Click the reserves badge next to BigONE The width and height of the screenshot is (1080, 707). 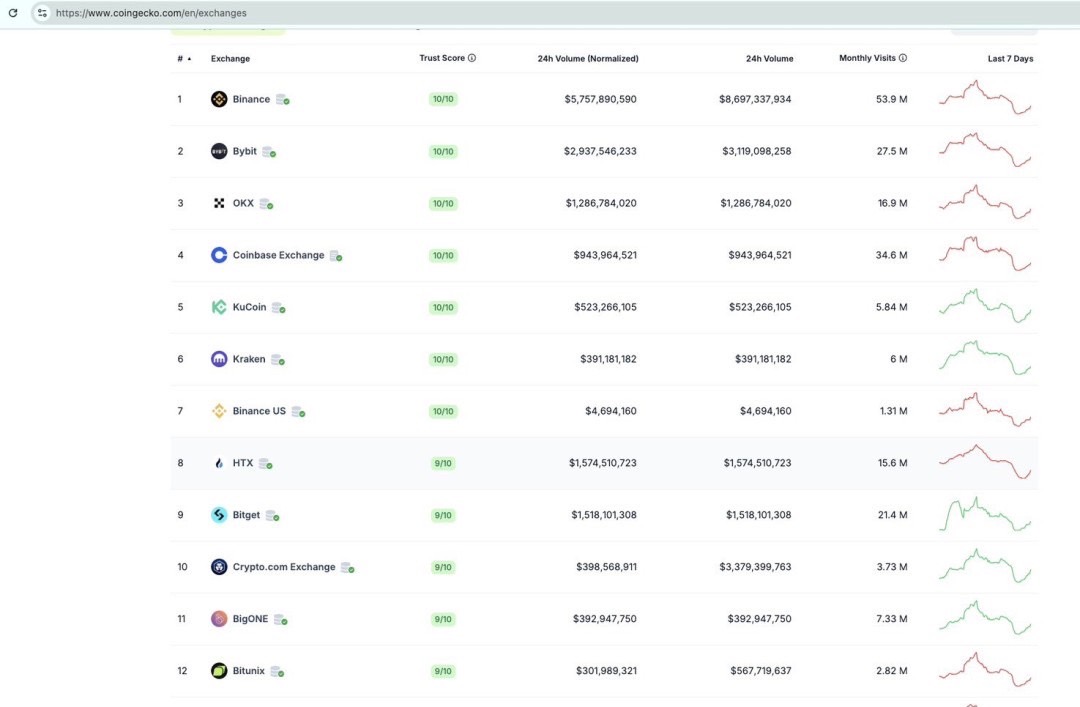click(x=280, y=619)
